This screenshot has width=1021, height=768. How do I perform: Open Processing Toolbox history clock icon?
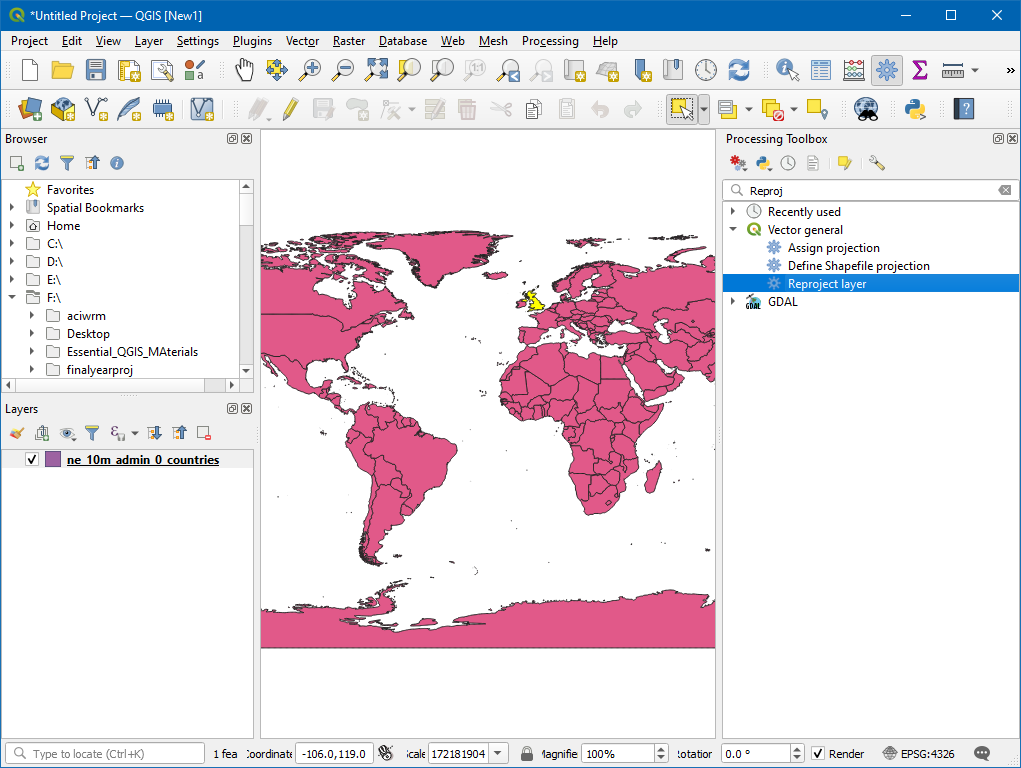(788, 163)
